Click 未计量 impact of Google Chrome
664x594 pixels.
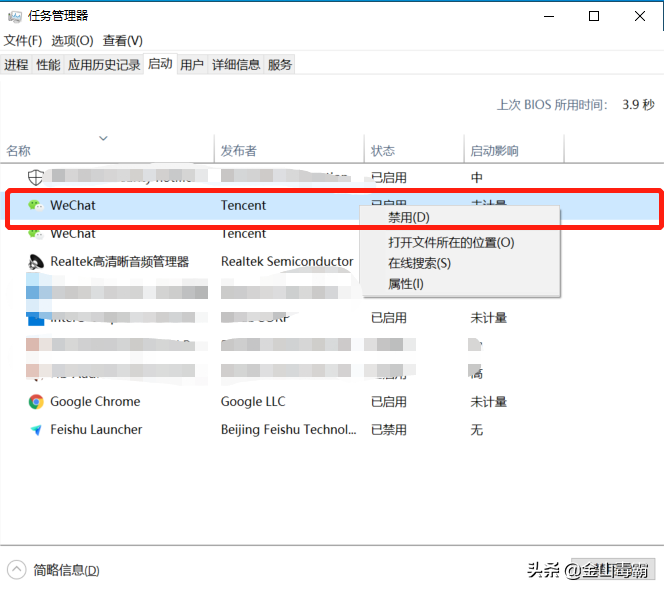pyautogui.click(x=488, y=402)
